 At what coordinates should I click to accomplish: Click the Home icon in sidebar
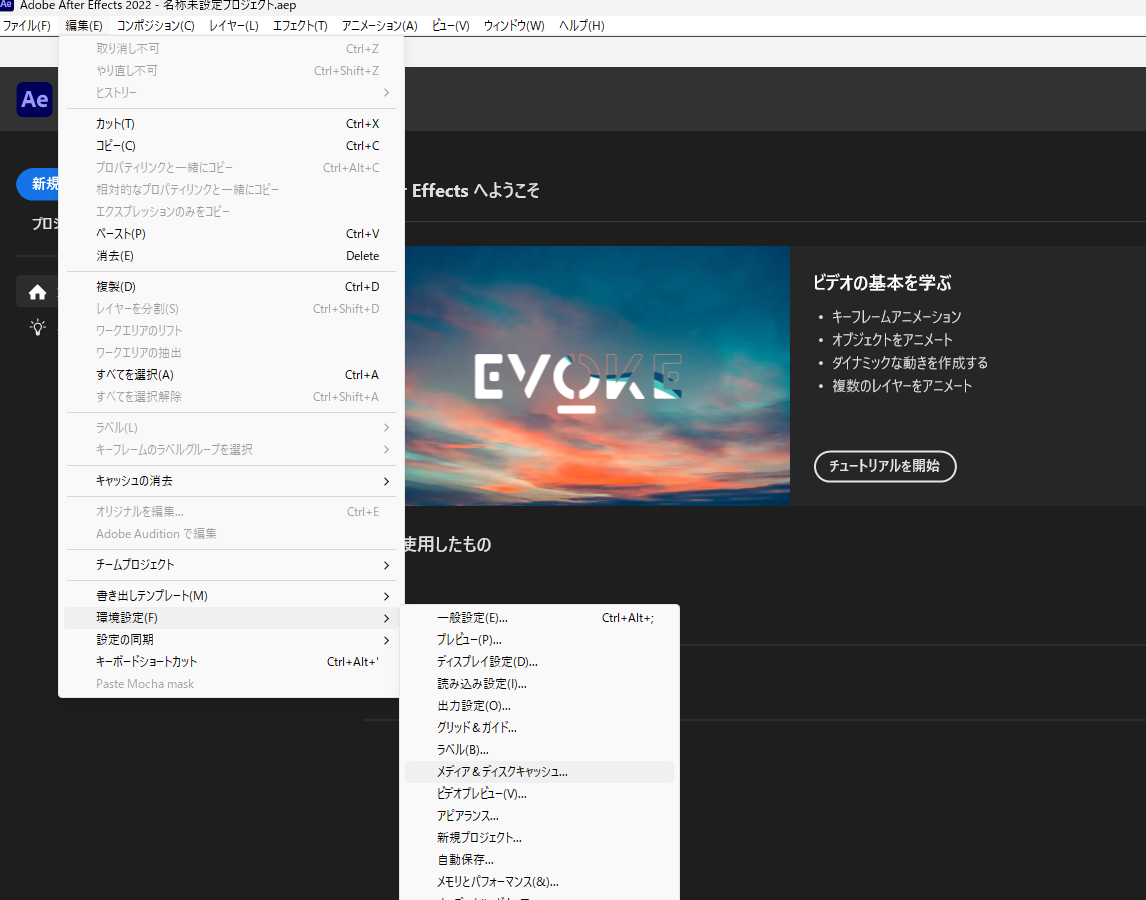[38, 292]
